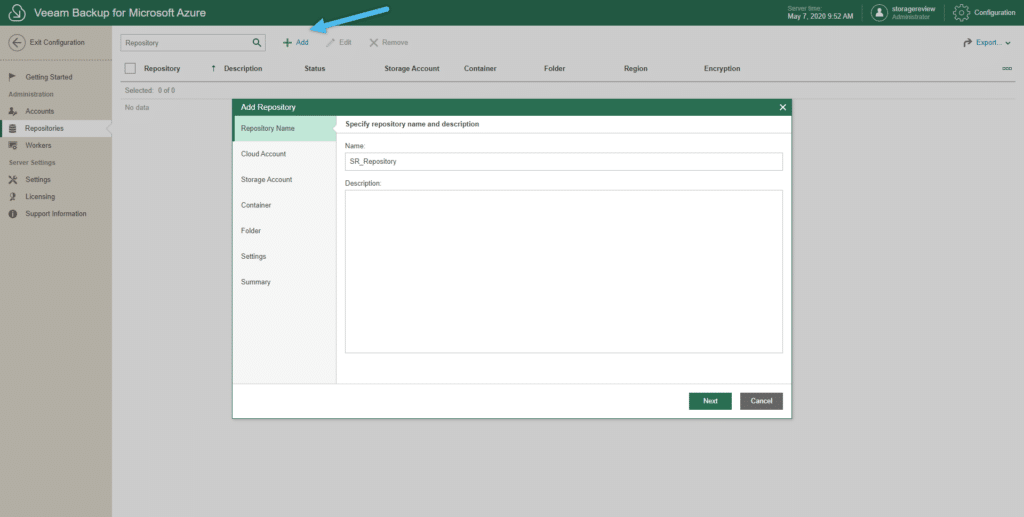The width and height of the screenshot is (1024, 517).
Task: Click the Next button
Action: pos(710,401)
